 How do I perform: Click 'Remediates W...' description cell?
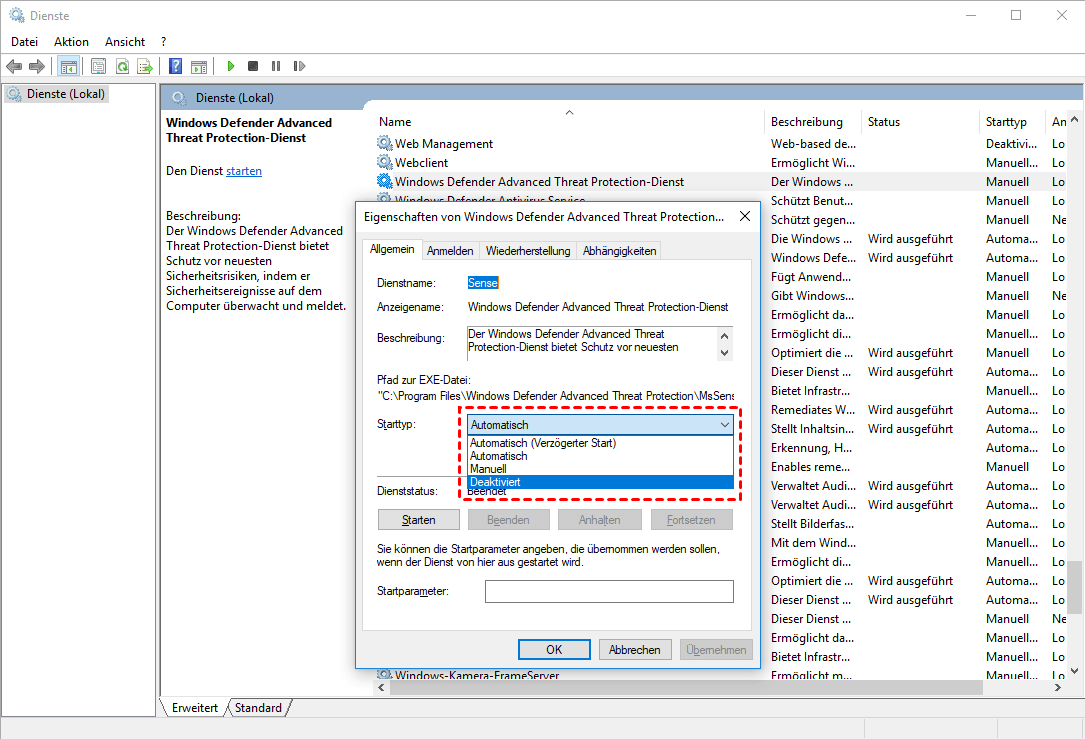812,410
